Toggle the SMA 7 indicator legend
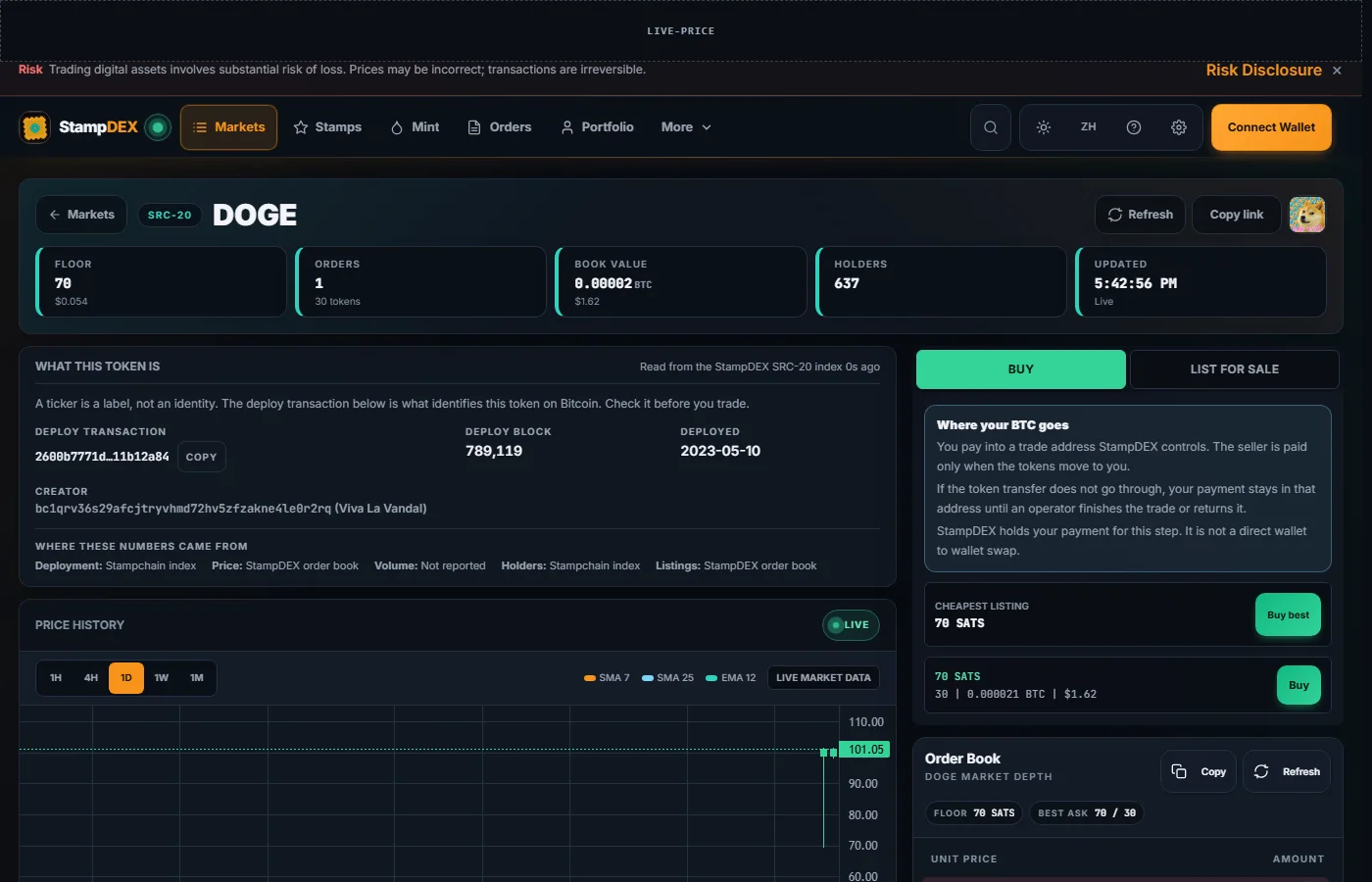This screenshot has width=1372, height=882. point(607,678)
